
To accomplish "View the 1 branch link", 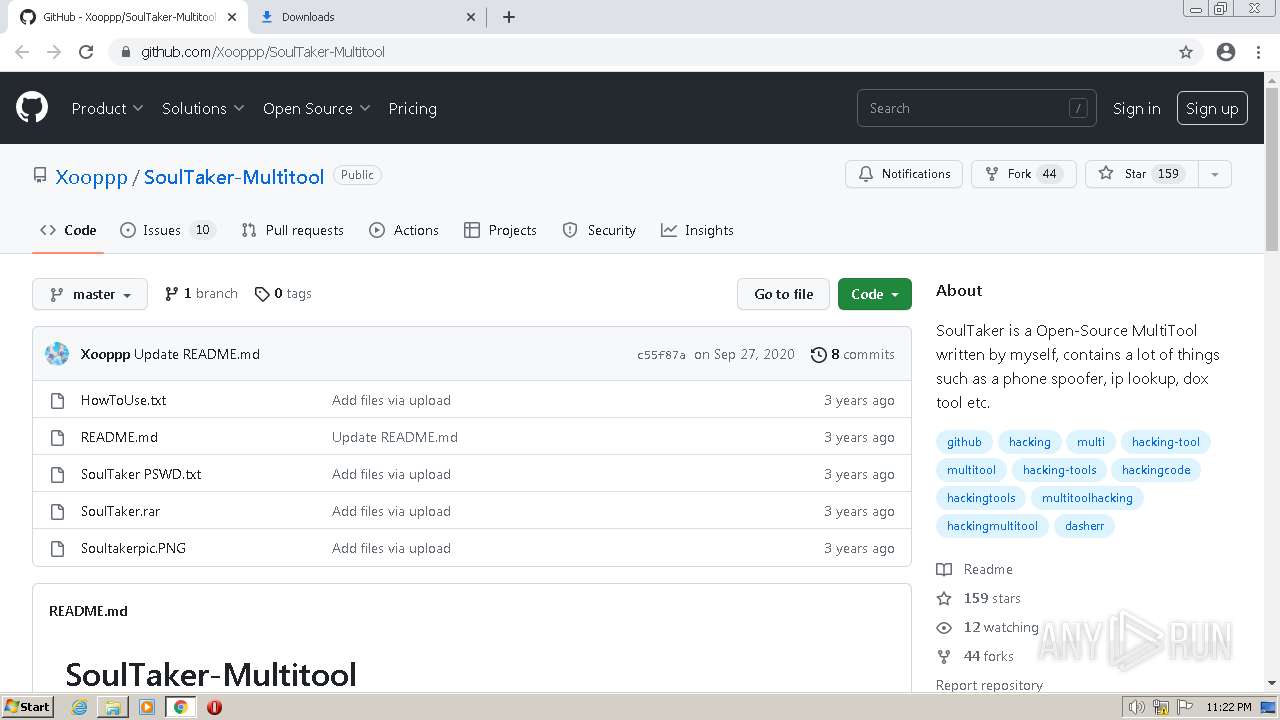I will pyautogui.click(x=201, y=293).
